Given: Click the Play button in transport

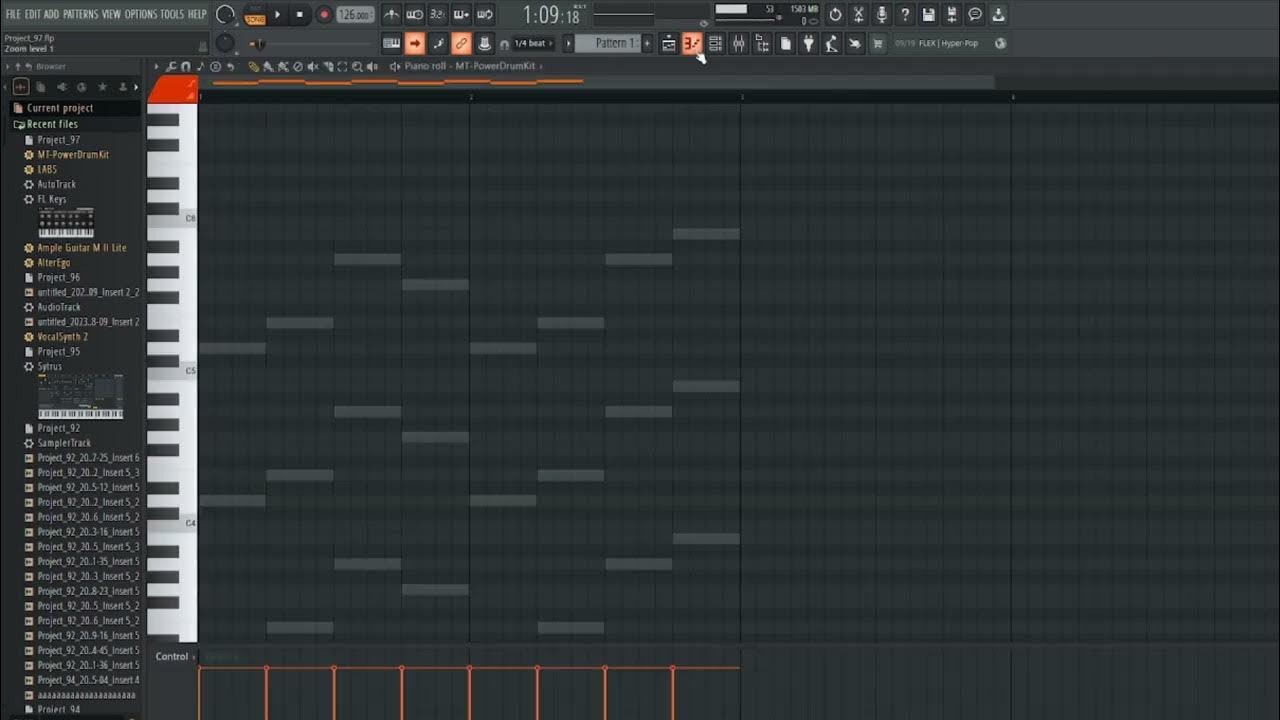Looking at the screenshot, I should pos(278,15).
